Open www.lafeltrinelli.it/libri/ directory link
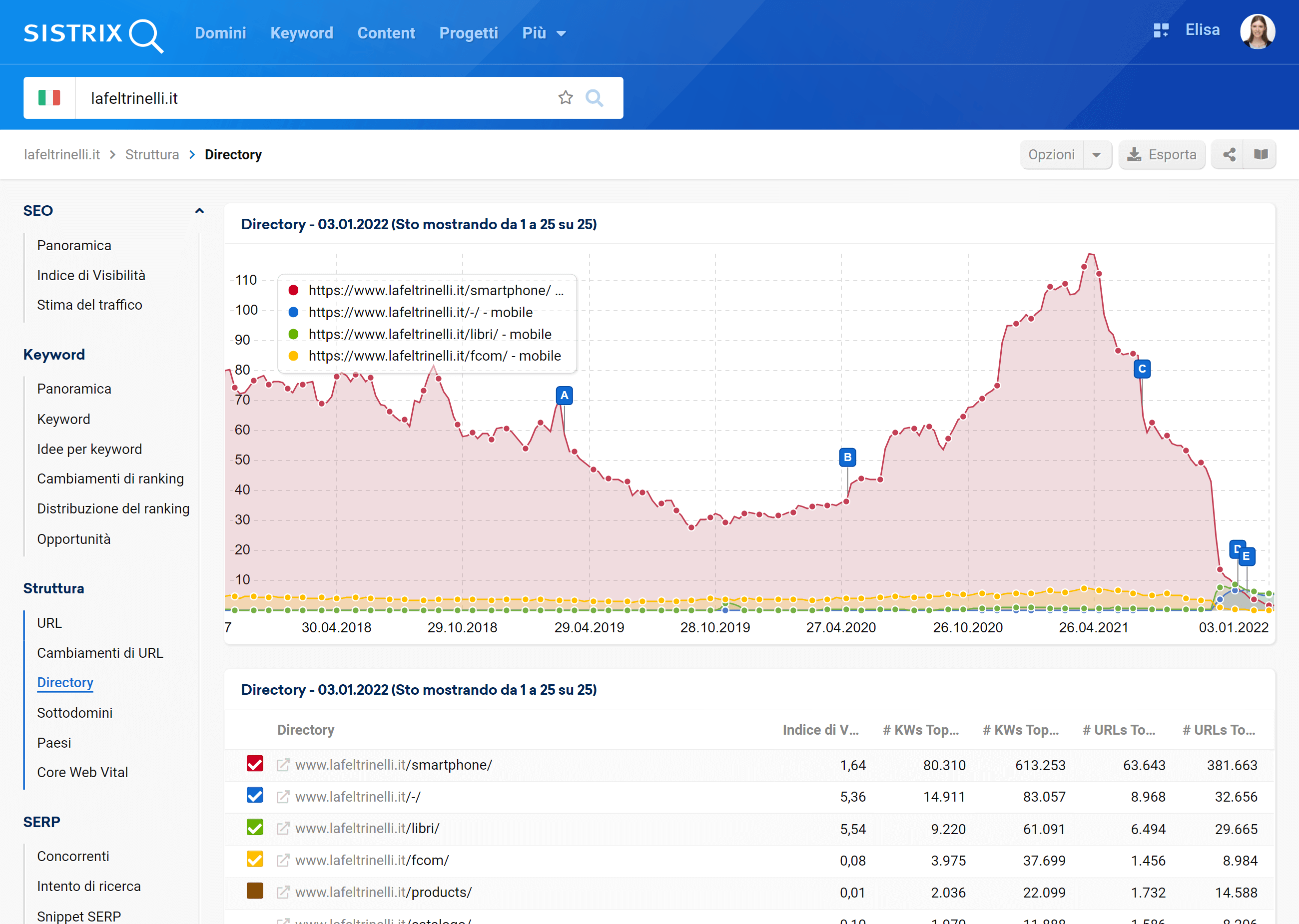Screen dimensions: 1299x924 [367, 829]
